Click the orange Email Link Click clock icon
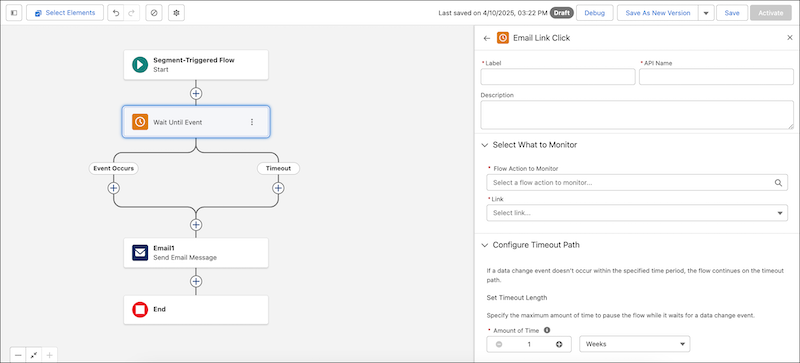This screenshot has height=363, width=800. [x=503, y=38]
